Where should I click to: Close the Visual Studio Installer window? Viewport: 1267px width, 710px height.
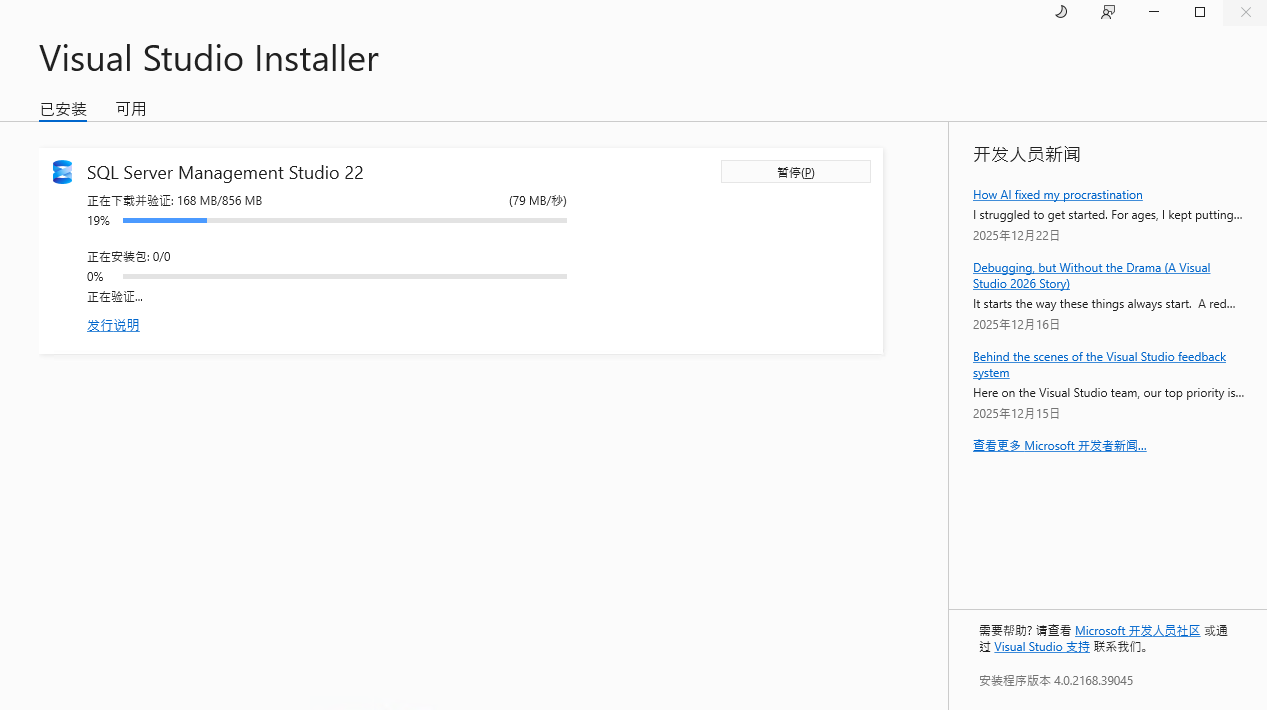[1245, 12]
